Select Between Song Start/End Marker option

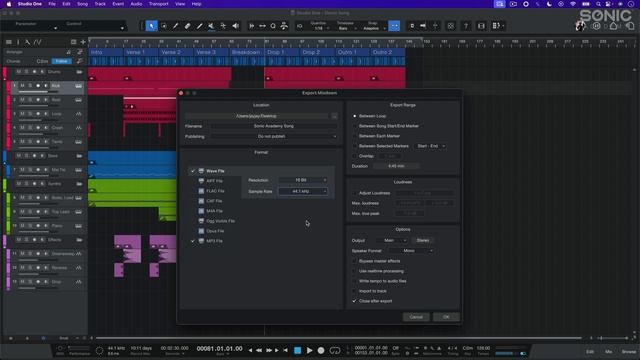[x=354, y=126]
